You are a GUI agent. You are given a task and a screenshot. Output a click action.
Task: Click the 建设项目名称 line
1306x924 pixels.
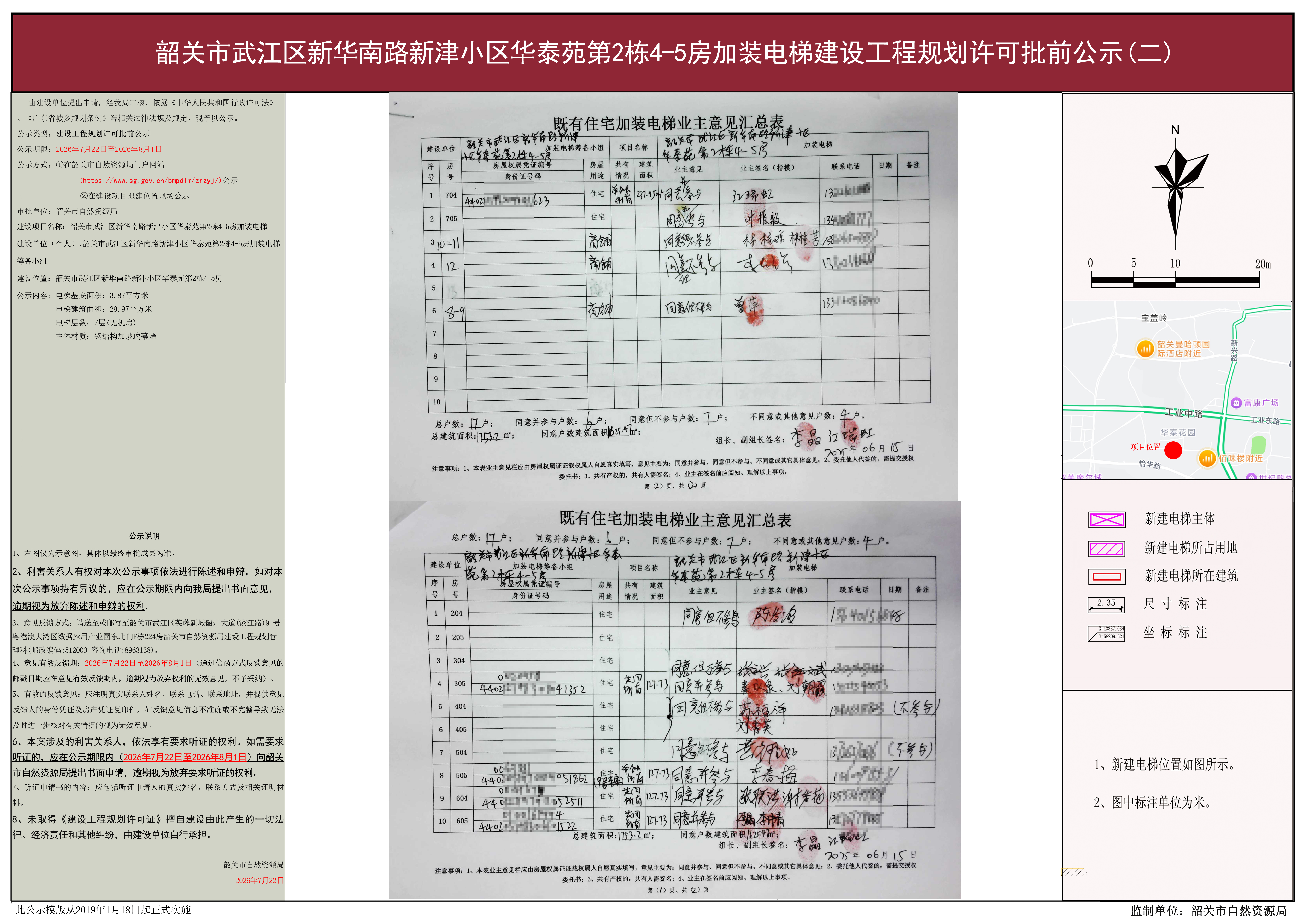click(142, 226)
